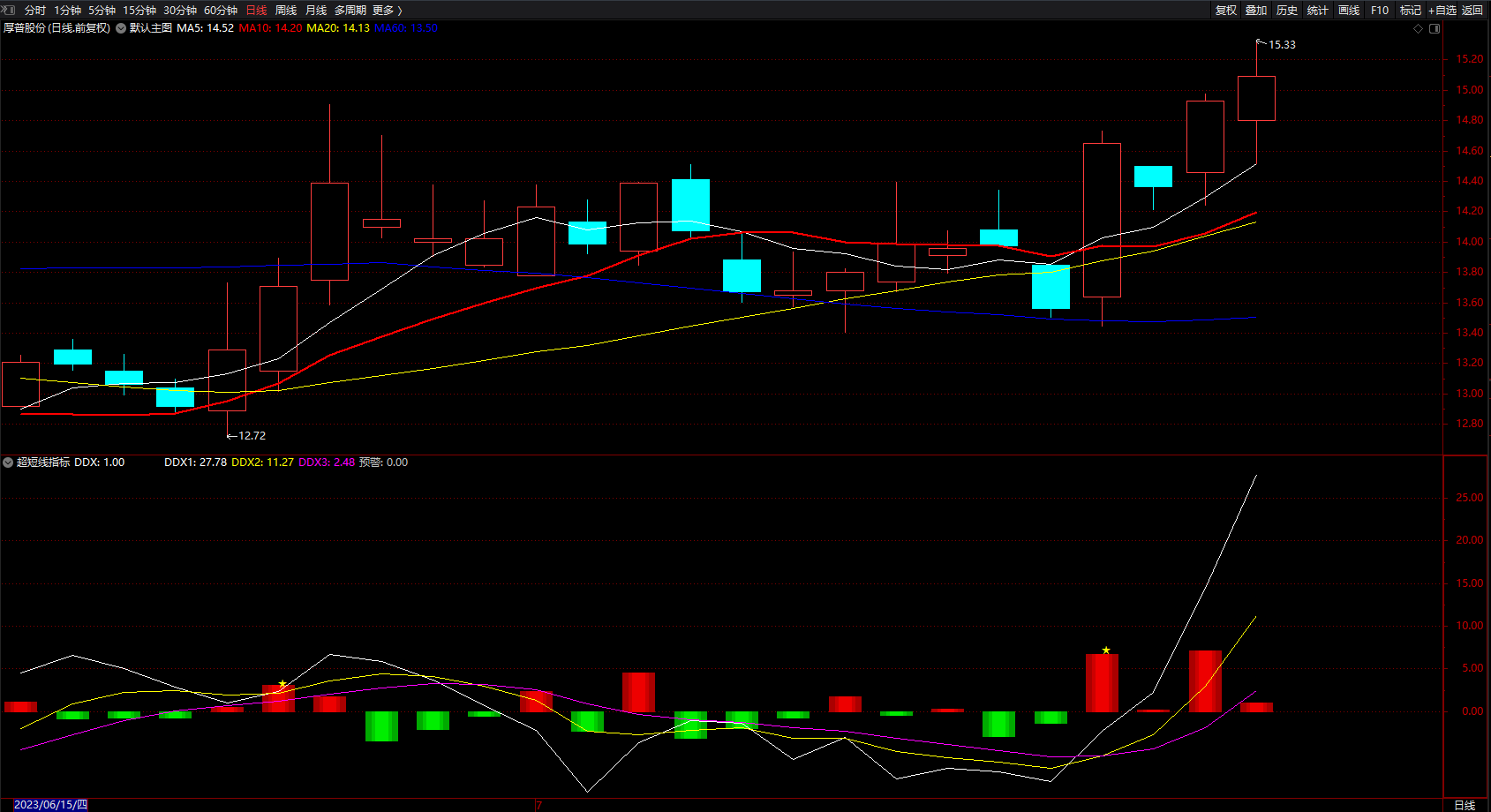Click the yellow MA20: 14.13 label
Image resolution: width=1491 pixels, height=812 pixels.
338,28
